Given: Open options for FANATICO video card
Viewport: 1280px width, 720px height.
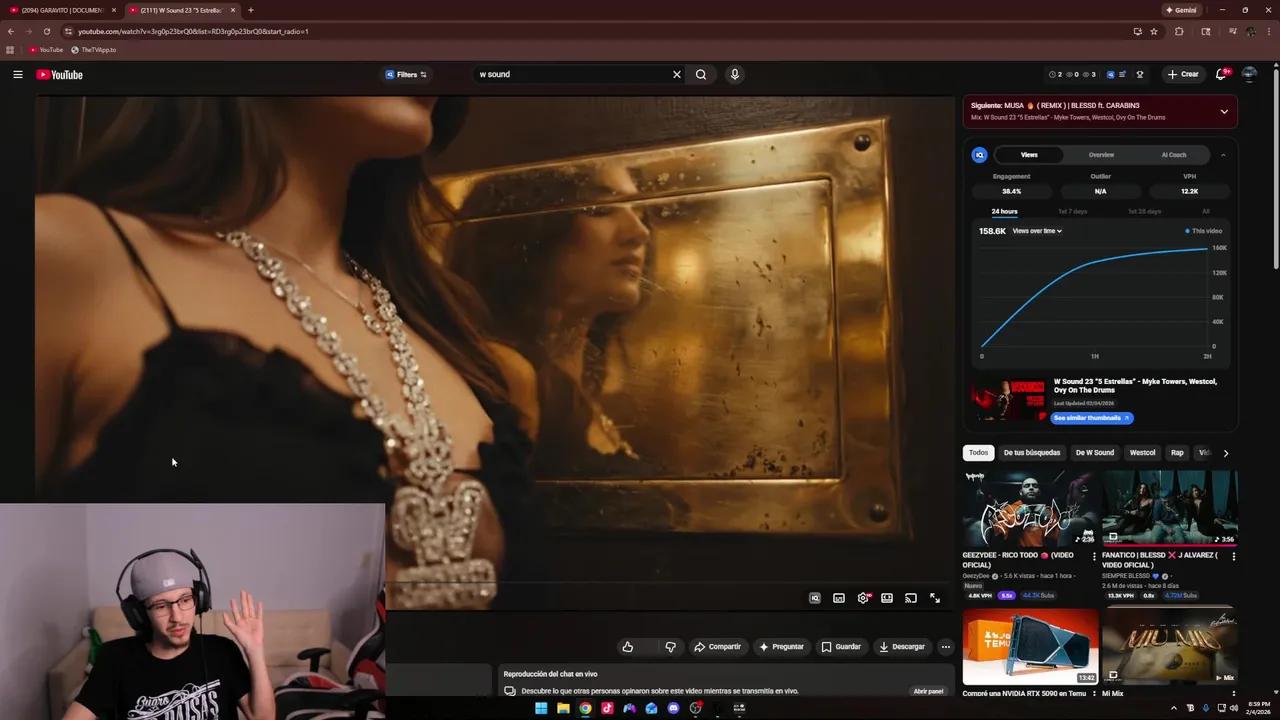Looking at the screenshot, I should pyautogui.click(x=1233, y=556).
